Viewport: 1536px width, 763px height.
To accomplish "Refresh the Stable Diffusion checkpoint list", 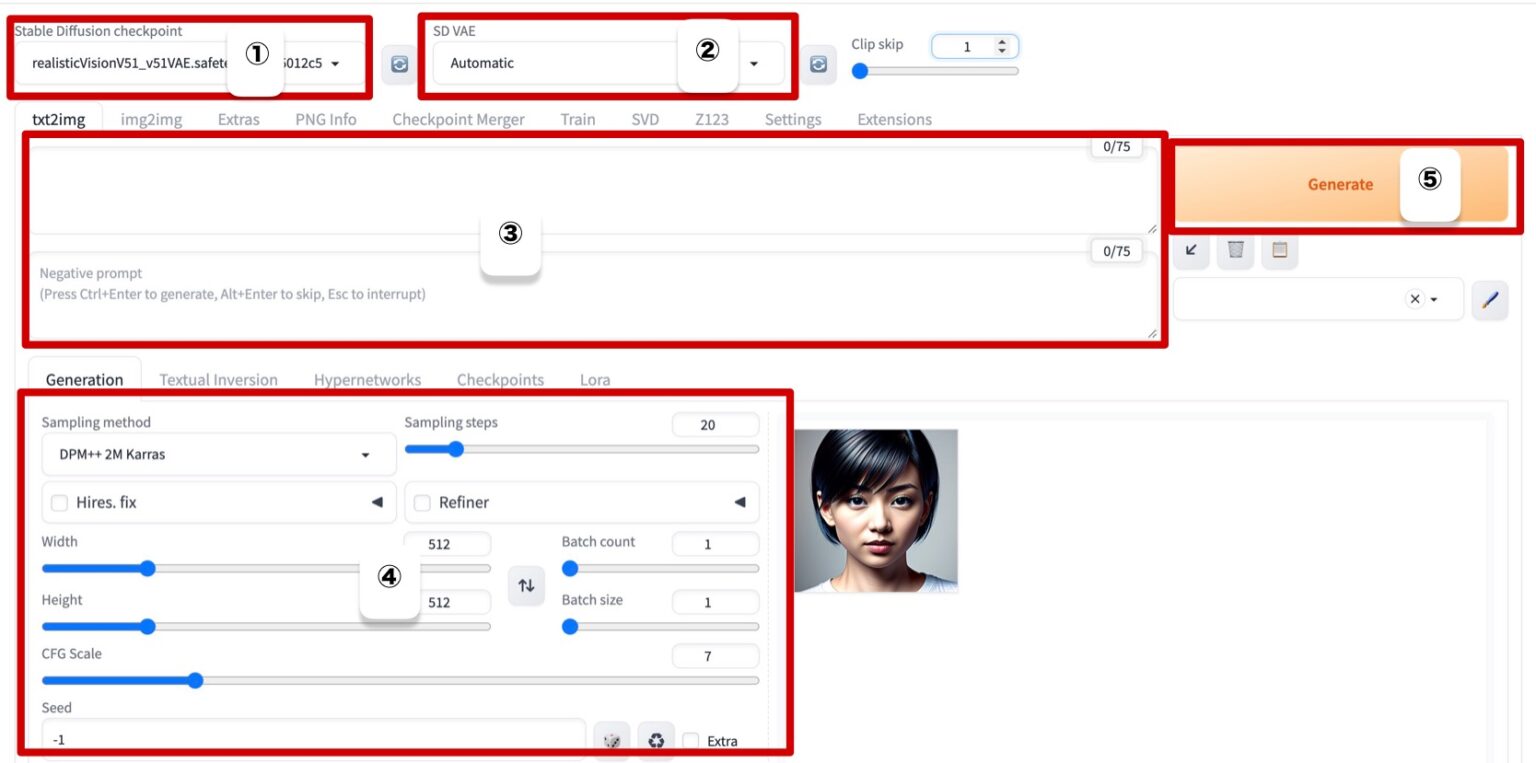I will point(399,64).
